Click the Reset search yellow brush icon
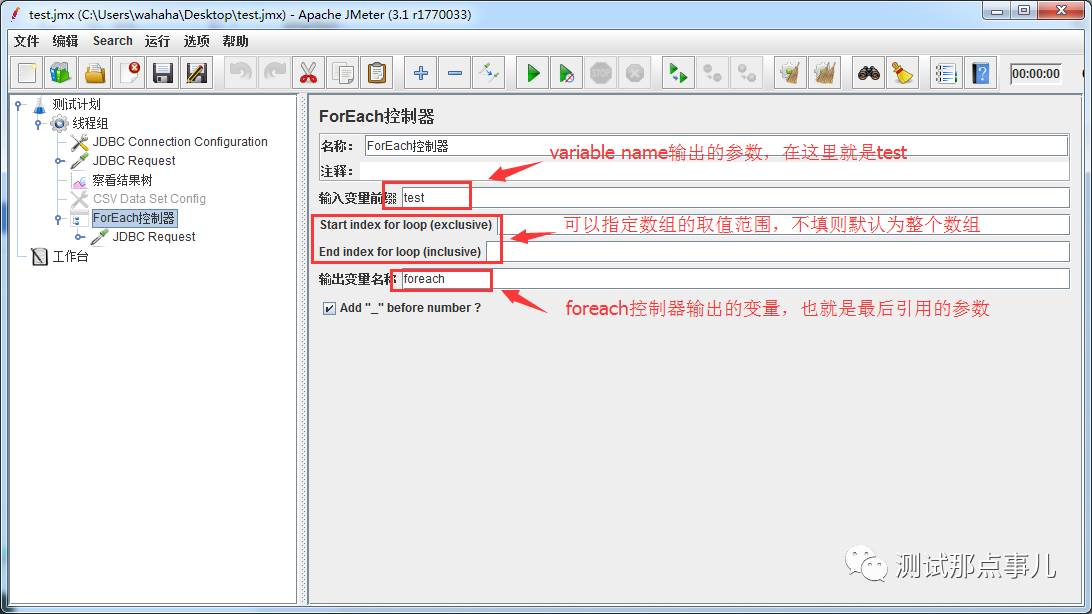This screenshot has height=614, width=1092. pos(903,72)
